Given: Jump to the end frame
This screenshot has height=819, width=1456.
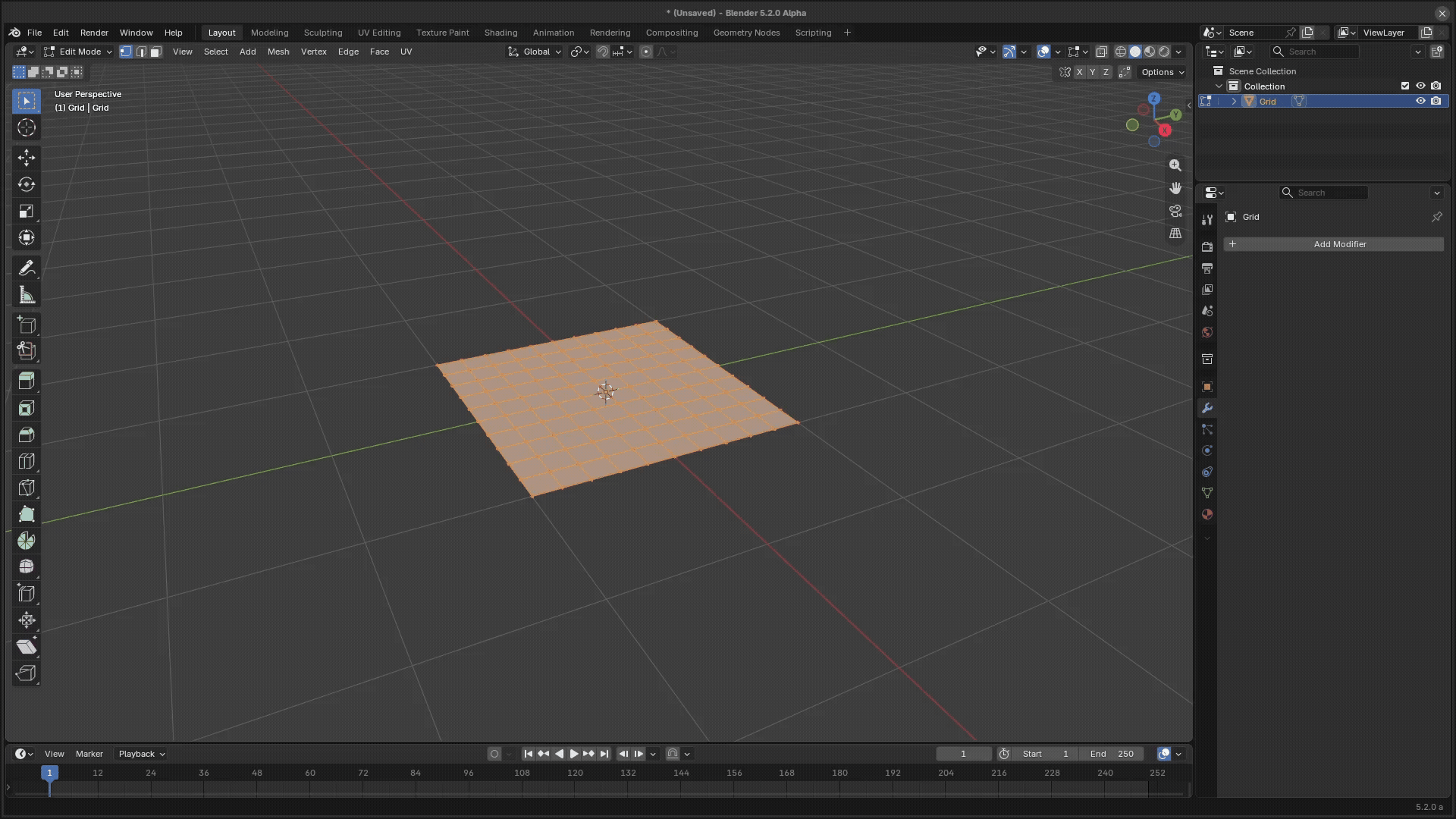Looking at the screenshot, I should pyautogui.click(x=604, y=754).
